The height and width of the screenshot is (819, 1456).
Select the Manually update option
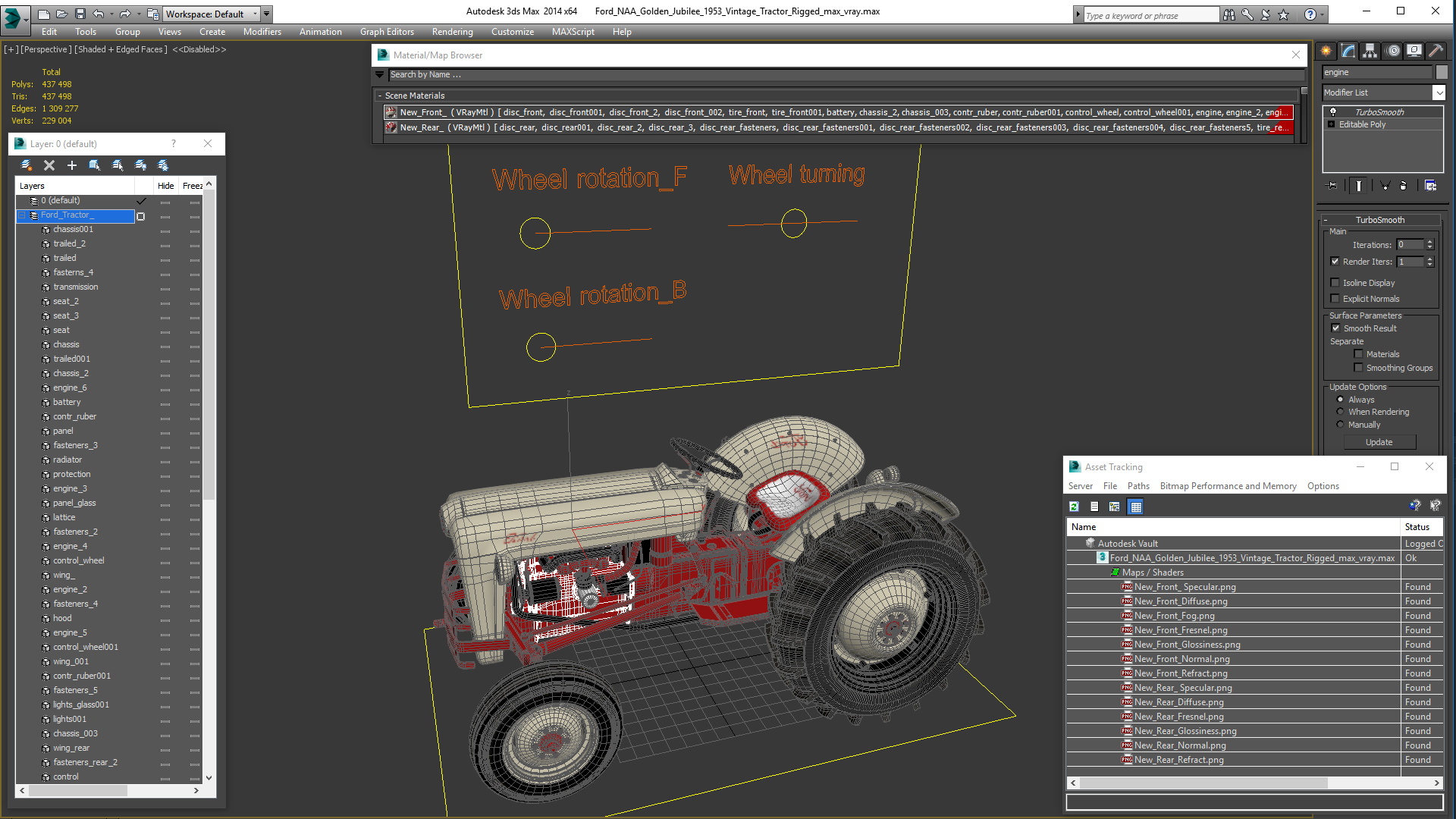pyautogui.click(x=1340, y=425)
